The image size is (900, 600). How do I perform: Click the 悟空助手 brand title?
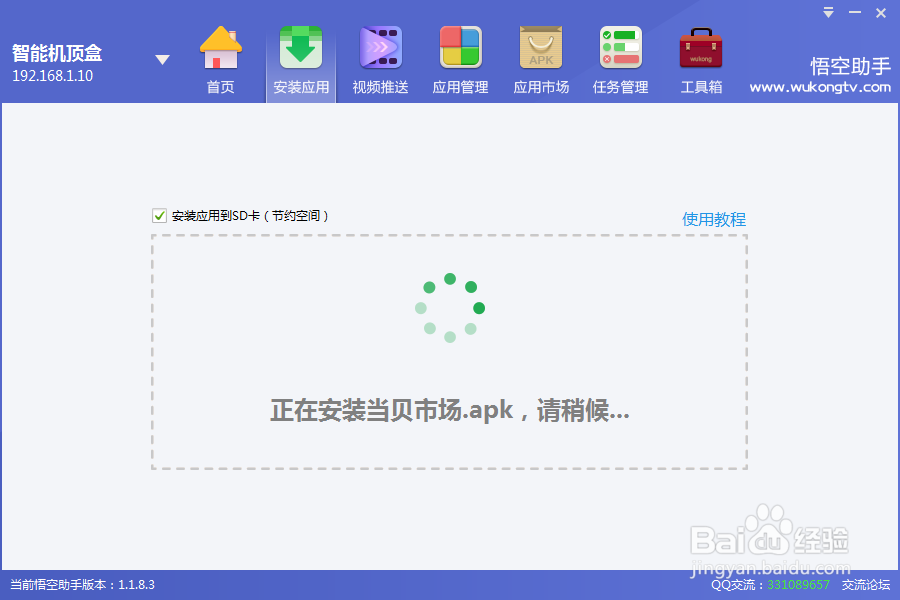tap(850, 67)
